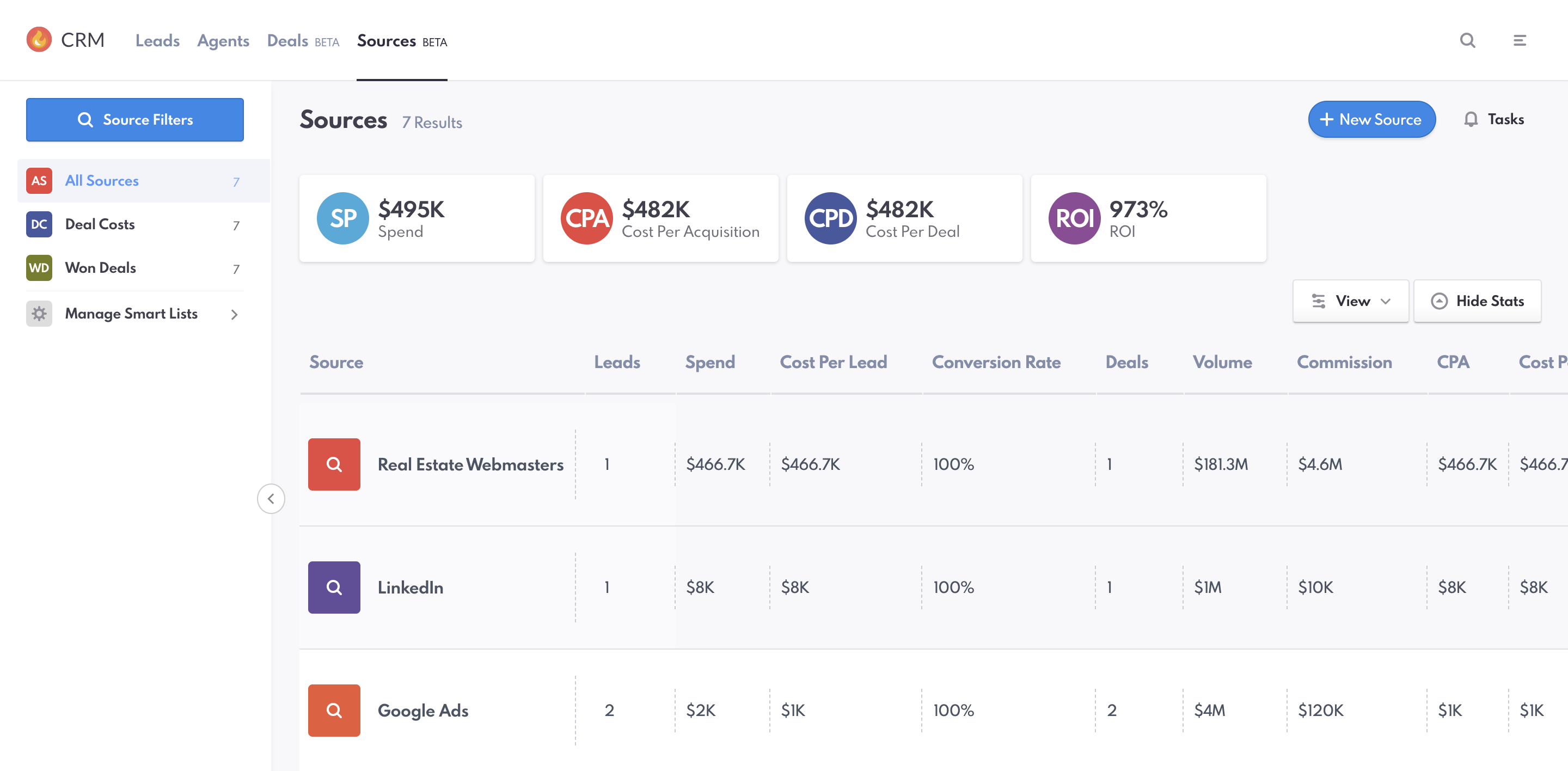Image resolution: width=1568 pixels, height=771 pixels.
Task: Click the gear icon for Manage Smart Lists
Action: tap(39, 314)
